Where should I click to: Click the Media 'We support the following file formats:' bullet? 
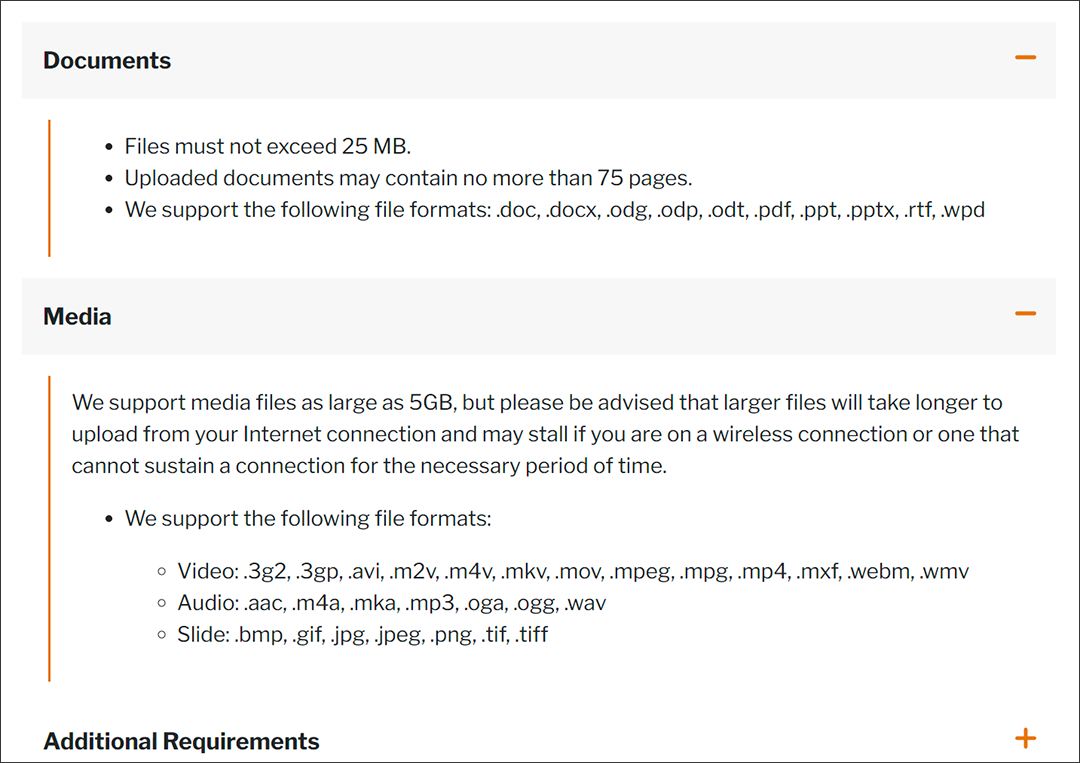pos(308,519)
